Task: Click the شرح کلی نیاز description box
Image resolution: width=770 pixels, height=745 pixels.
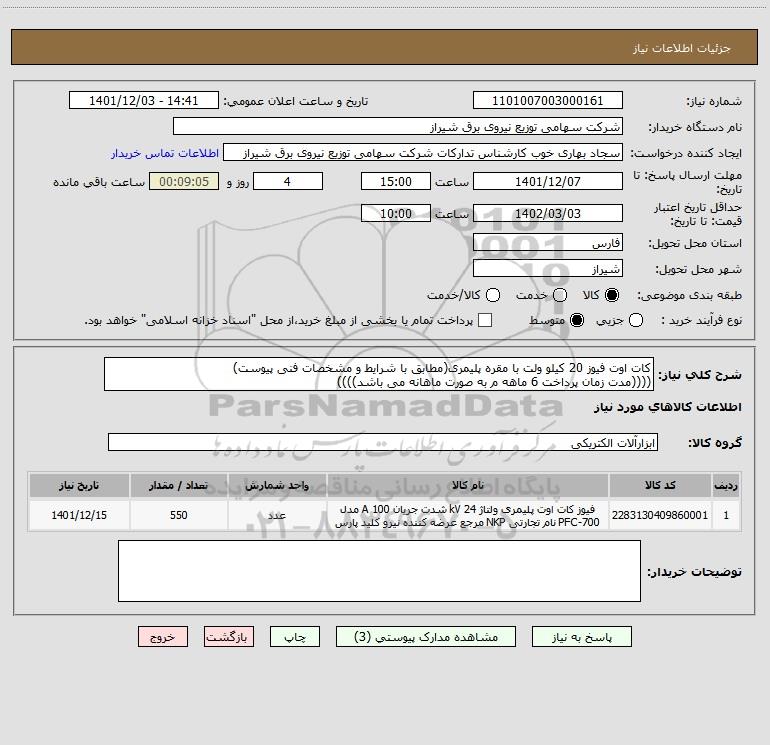Action: point(379,374)
